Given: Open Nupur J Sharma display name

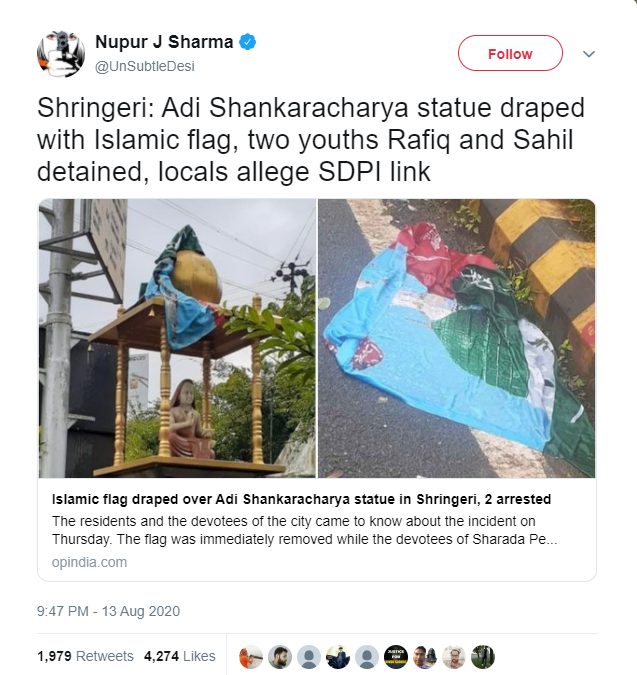Looking at the screenshot, I should coord(164,42).
